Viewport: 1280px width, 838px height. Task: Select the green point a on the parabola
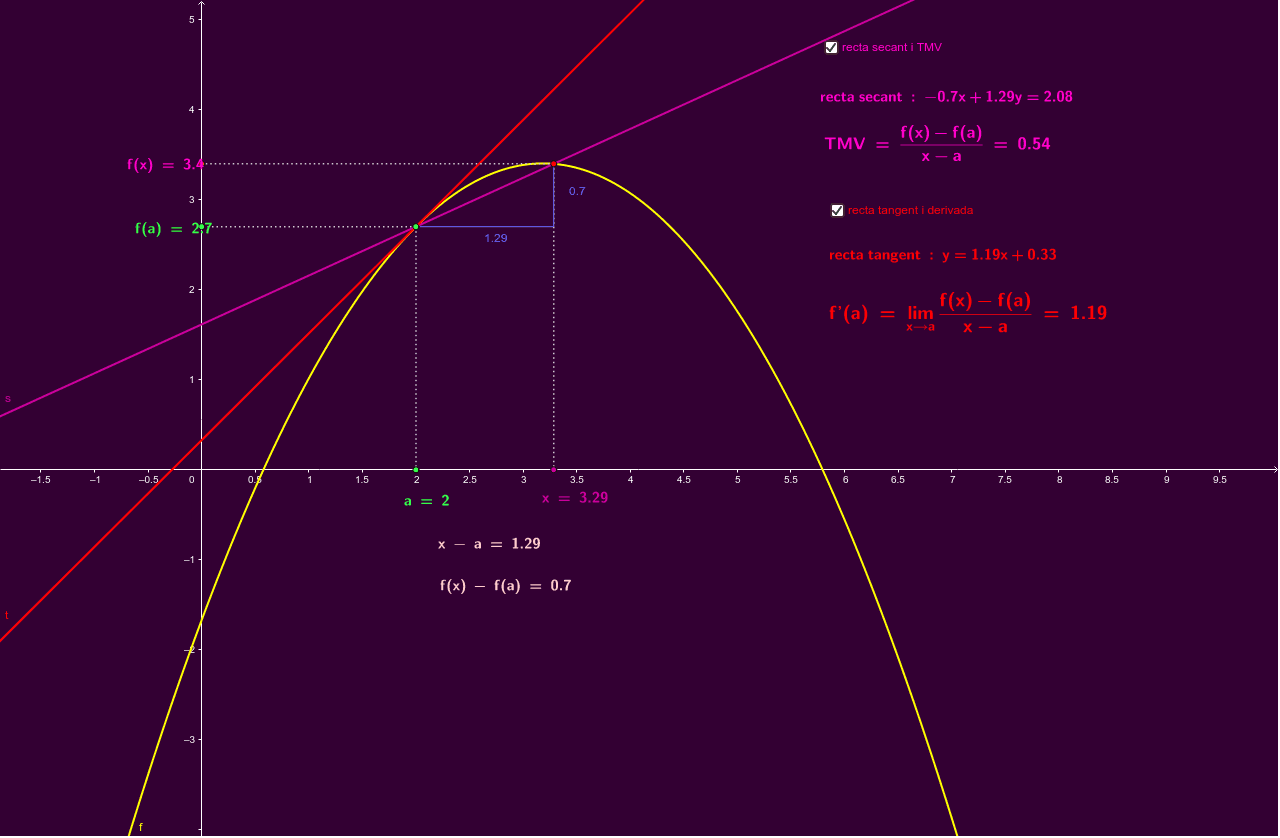tap(416, 227)
